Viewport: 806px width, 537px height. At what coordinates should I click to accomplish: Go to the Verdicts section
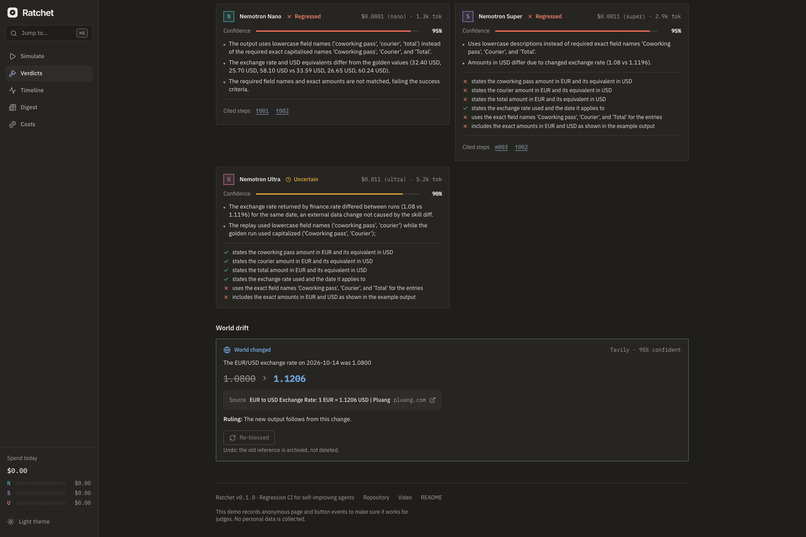(49, 73)
